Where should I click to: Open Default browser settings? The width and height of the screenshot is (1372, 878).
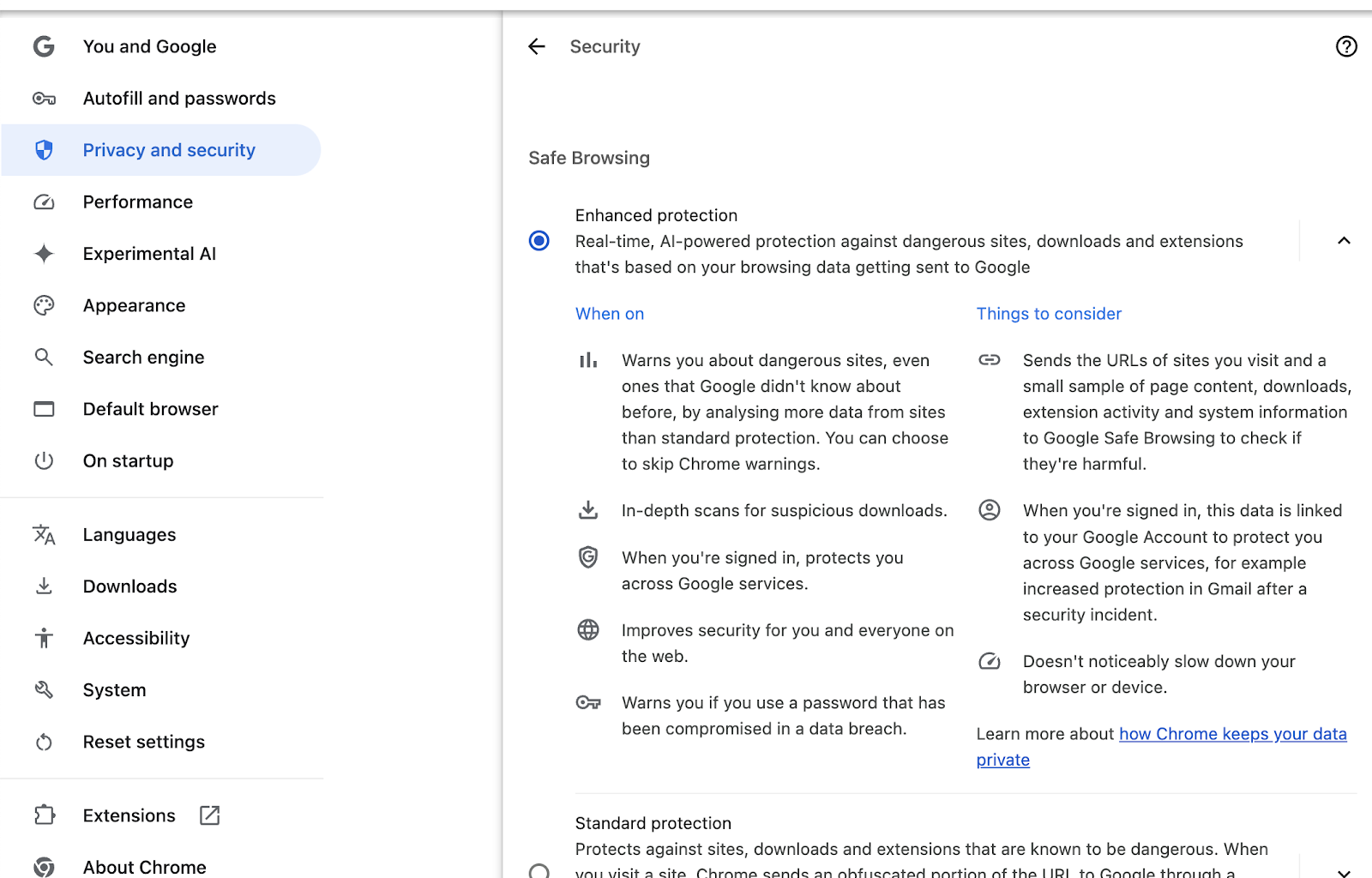coord(161,409)
